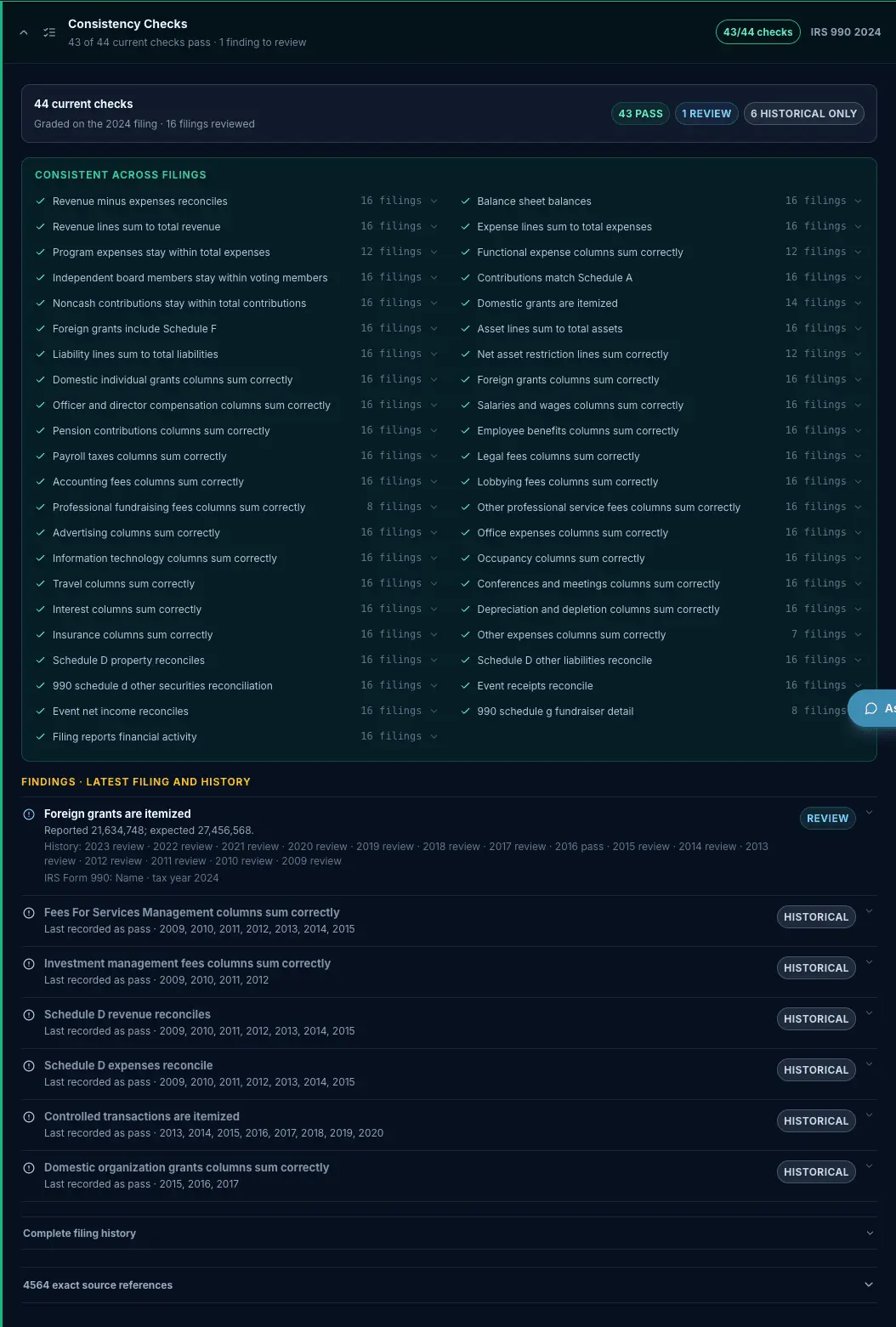Select the 1 REVIEW filter pill
The width and height of the screenshot is (896, 1327).
click(706, 114)
